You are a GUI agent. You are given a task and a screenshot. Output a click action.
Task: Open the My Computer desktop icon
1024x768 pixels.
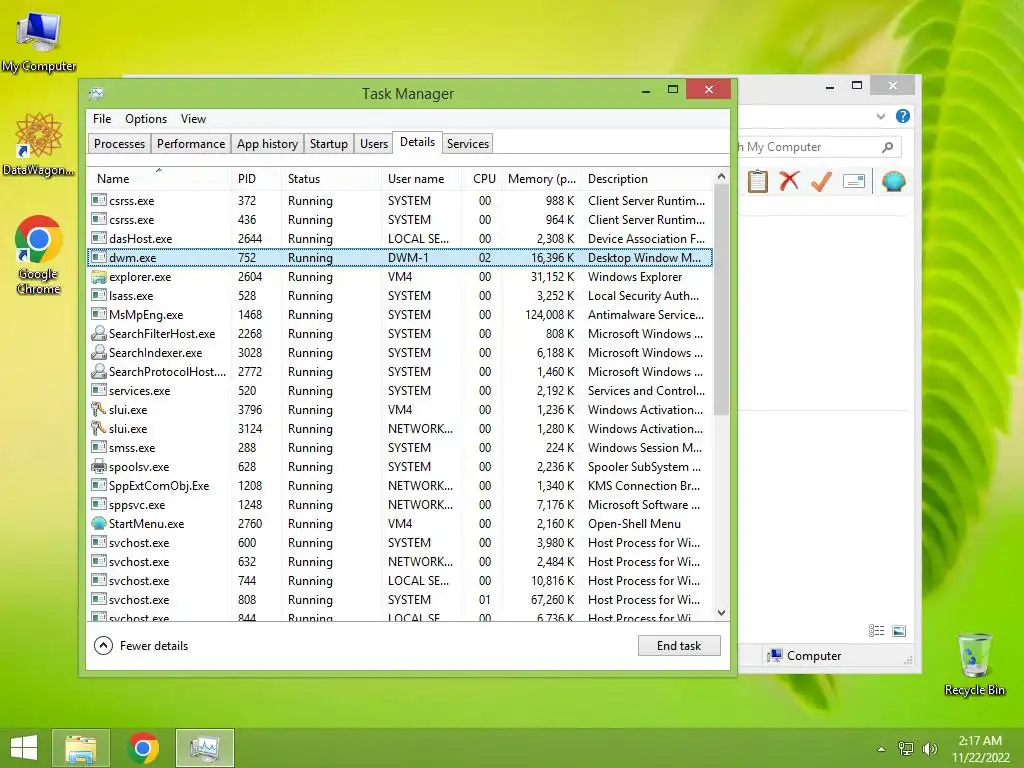click(38, 40)
